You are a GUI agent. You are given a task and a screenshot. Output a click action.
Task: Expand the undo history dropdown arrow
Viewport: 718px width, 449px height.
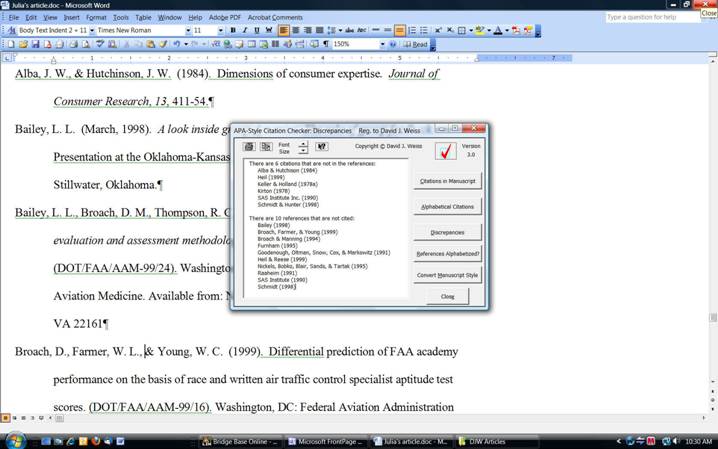pyautogui.click(x=186, y=44)
